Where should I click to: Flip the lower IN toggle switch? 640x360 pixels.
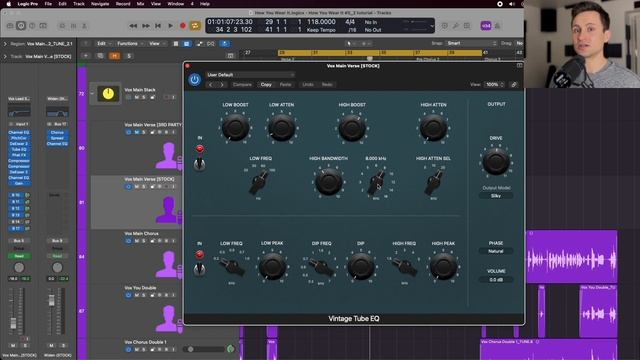point(200,269)
